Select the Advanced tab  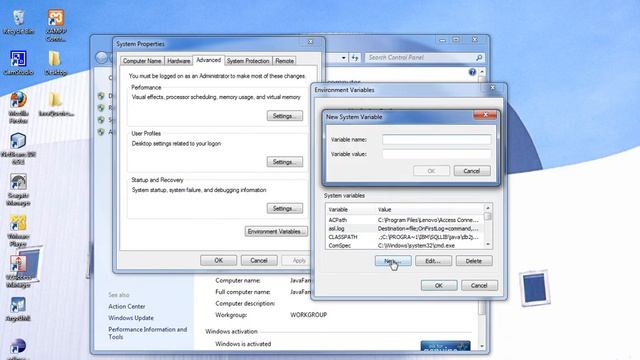[x=209, y=60]
